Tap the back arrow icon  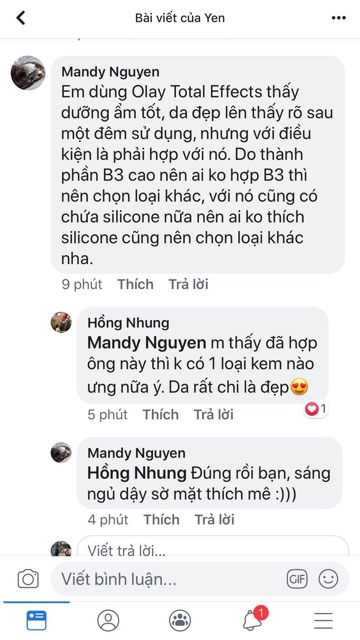point(20,18)
